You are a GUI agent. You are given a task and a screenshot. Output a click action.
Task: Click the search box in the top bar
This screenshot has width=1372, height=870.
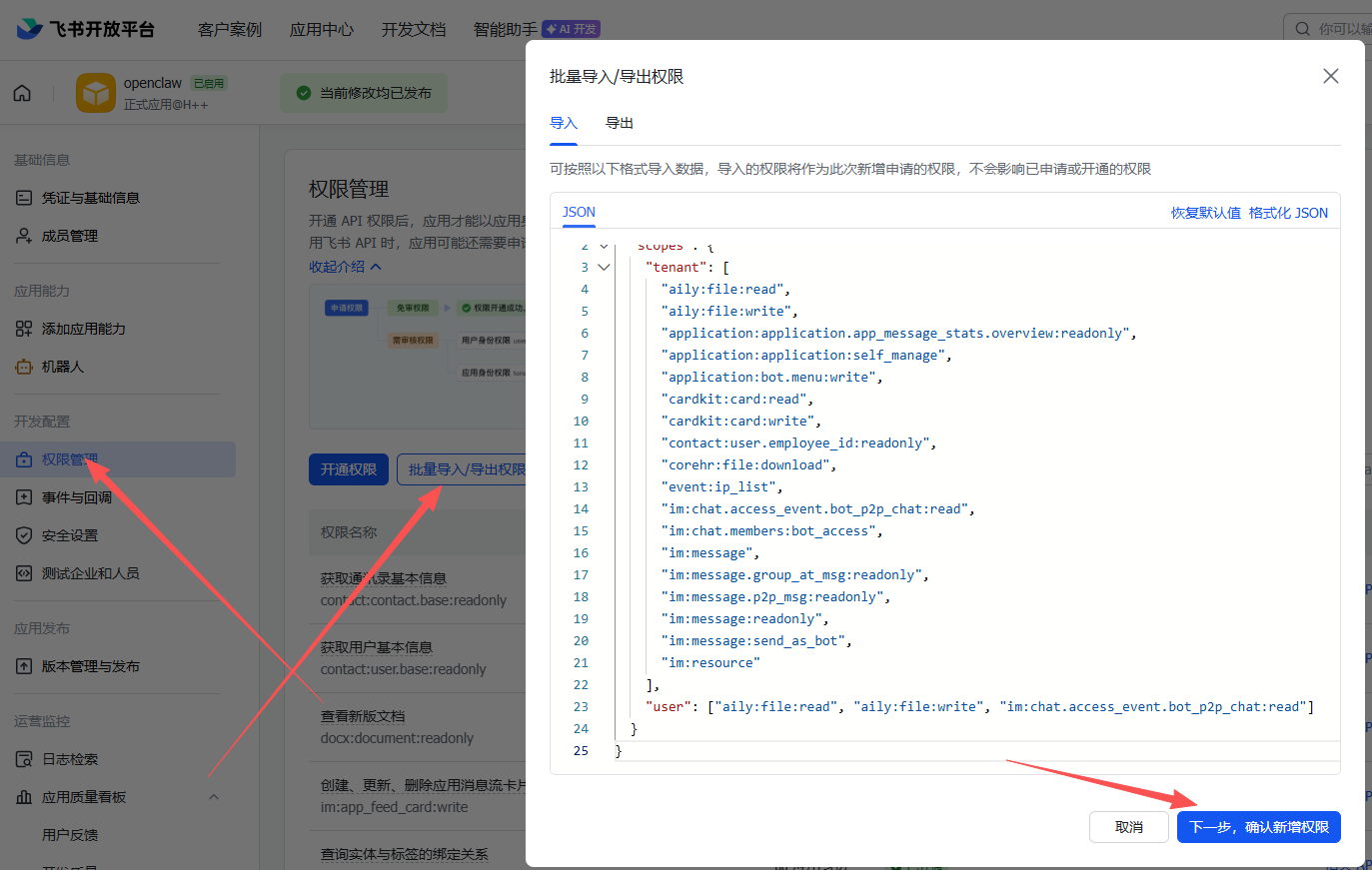point(1329,29)
